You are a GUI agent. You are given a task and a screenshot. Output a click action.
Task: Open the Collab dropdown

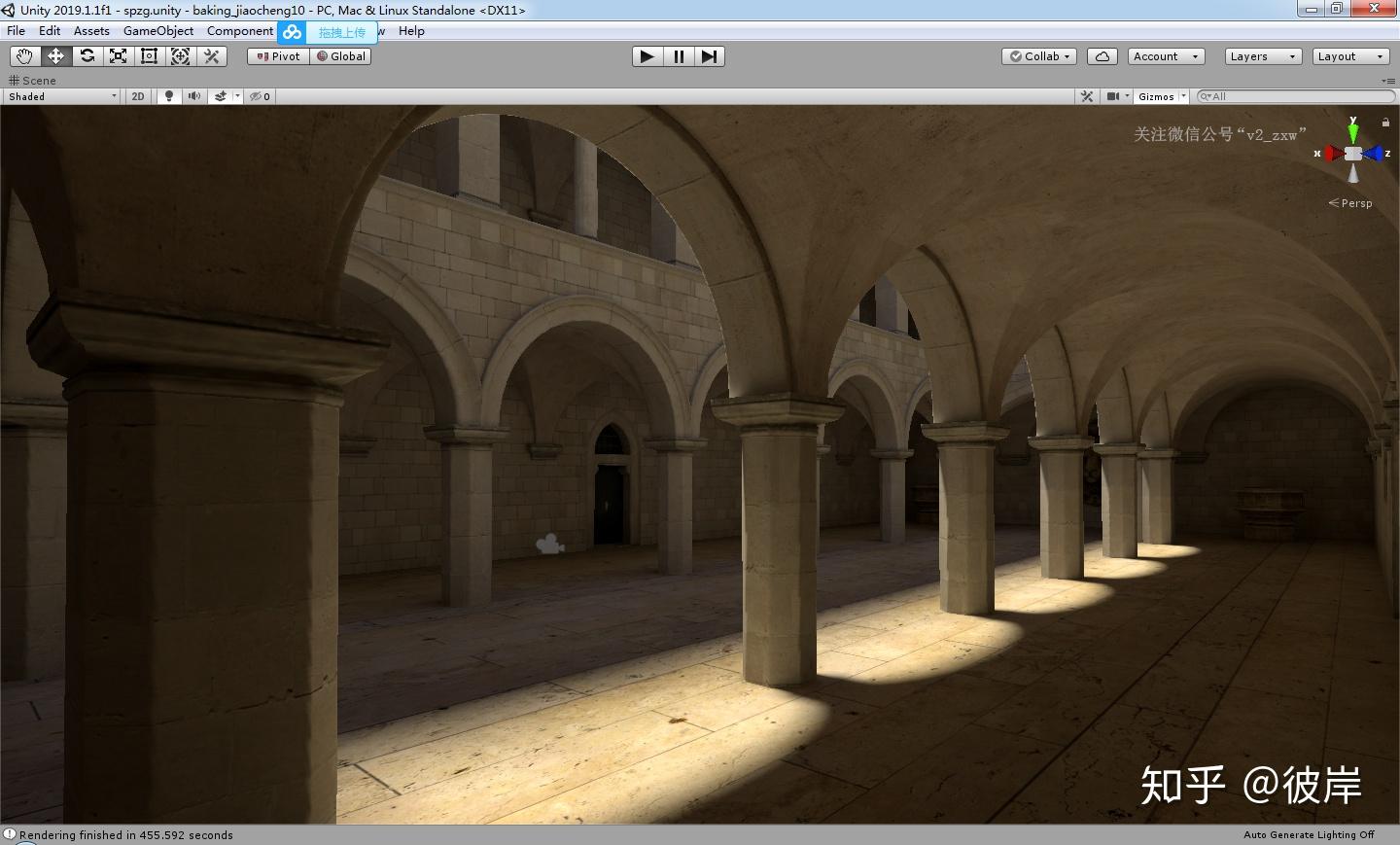[x=1039, y=56]
